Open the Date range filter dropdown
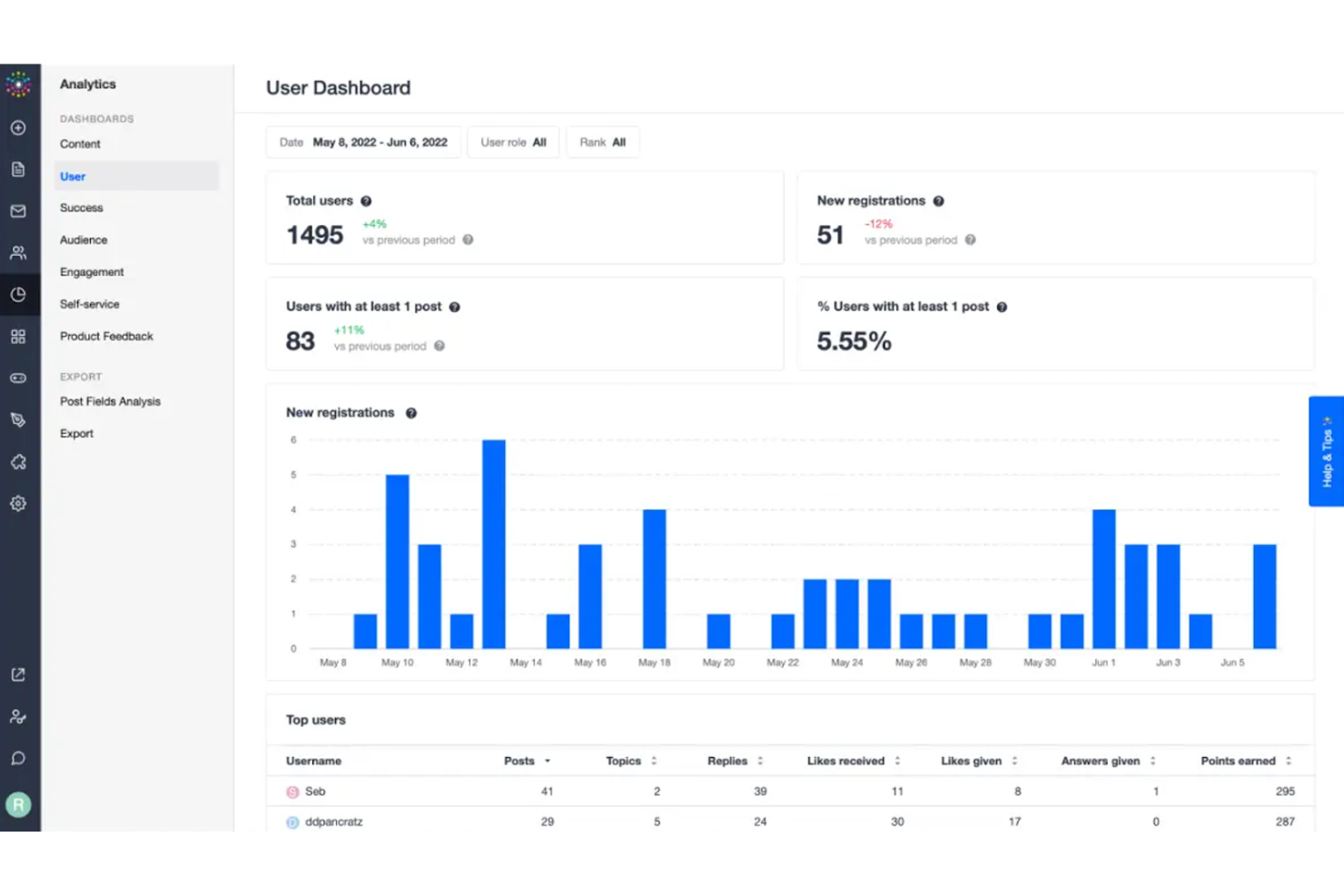1344x896 pixels. point(363,143)
